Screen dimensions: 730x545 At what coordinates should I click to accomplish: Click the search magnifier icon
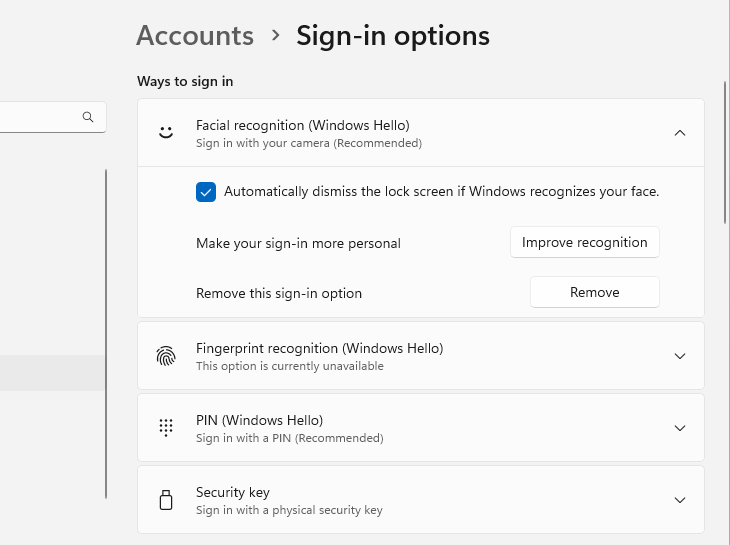click(x=88, y=117)
